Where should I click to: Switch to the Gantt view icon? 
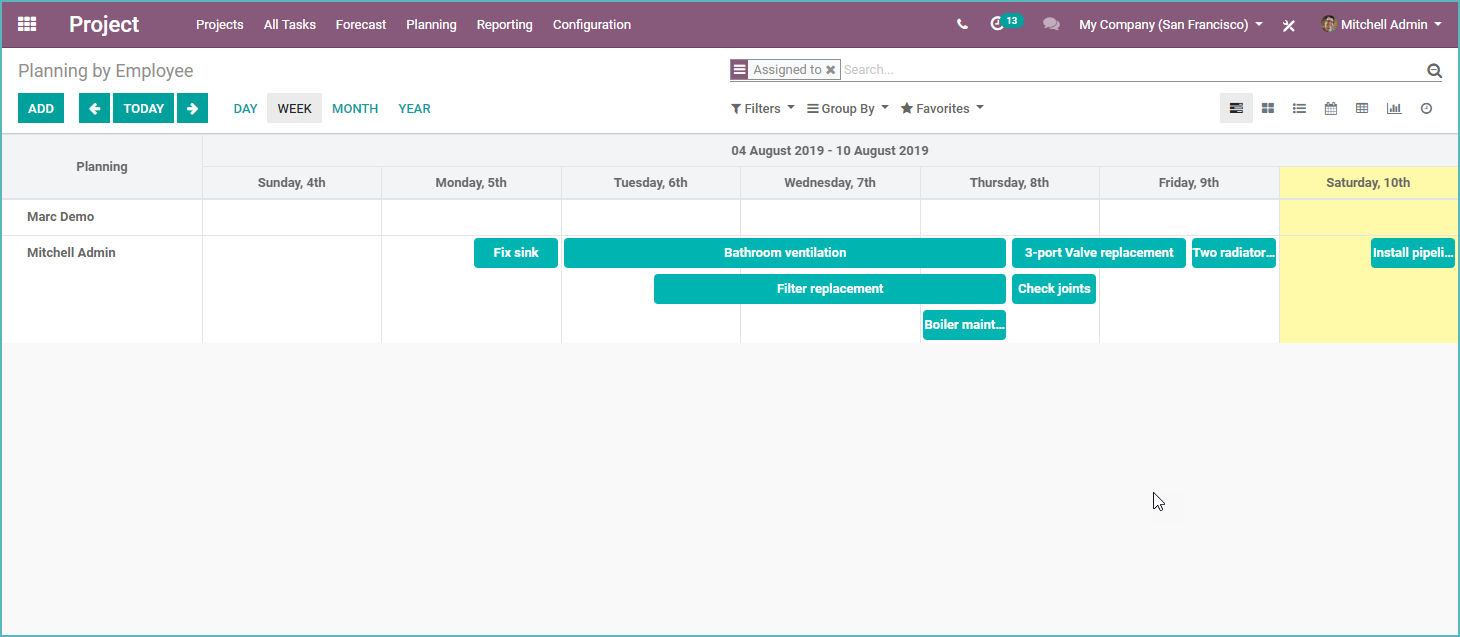(1236, 108)
